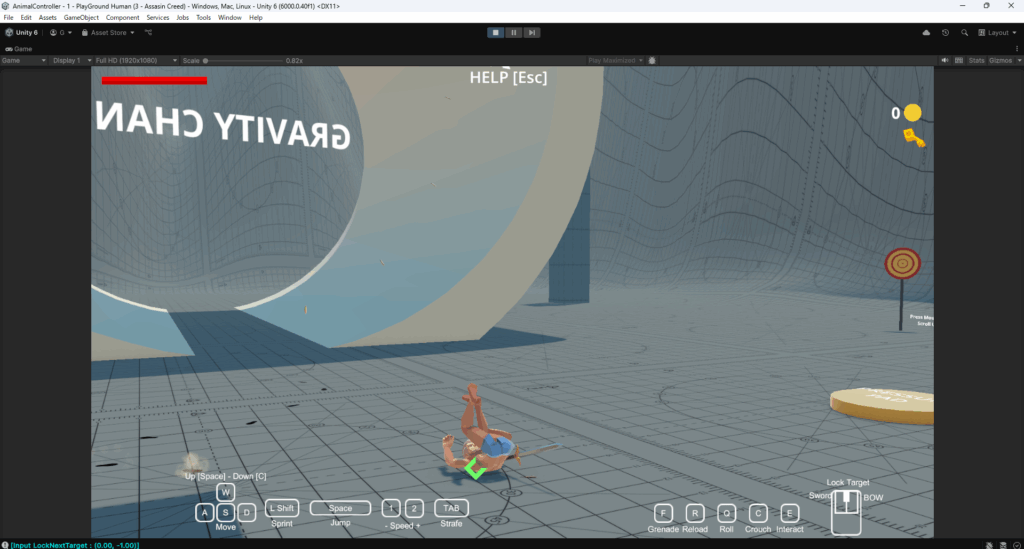Click the green diamond target marker
Image resolution: width=1024 pixels, height=549 pixels.
pyautogui.click(x=475, y=469)
